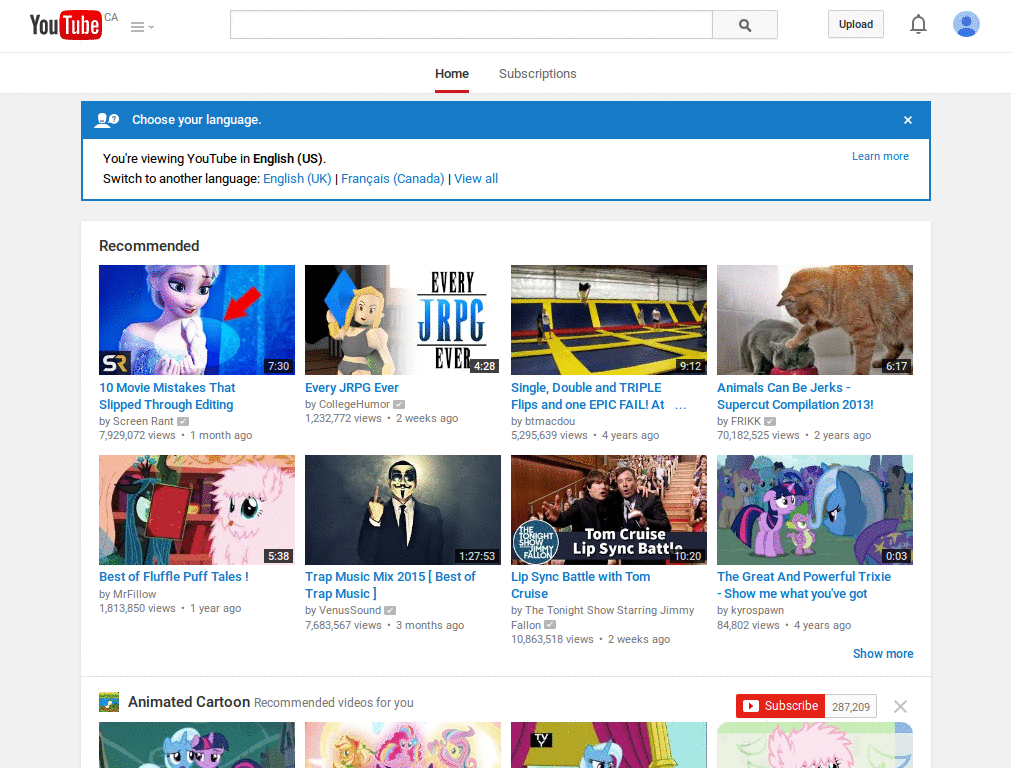This screenshot has width=1024, height=768.
Task: Click verified badge next to Fallon
Action: pos(550,625)
